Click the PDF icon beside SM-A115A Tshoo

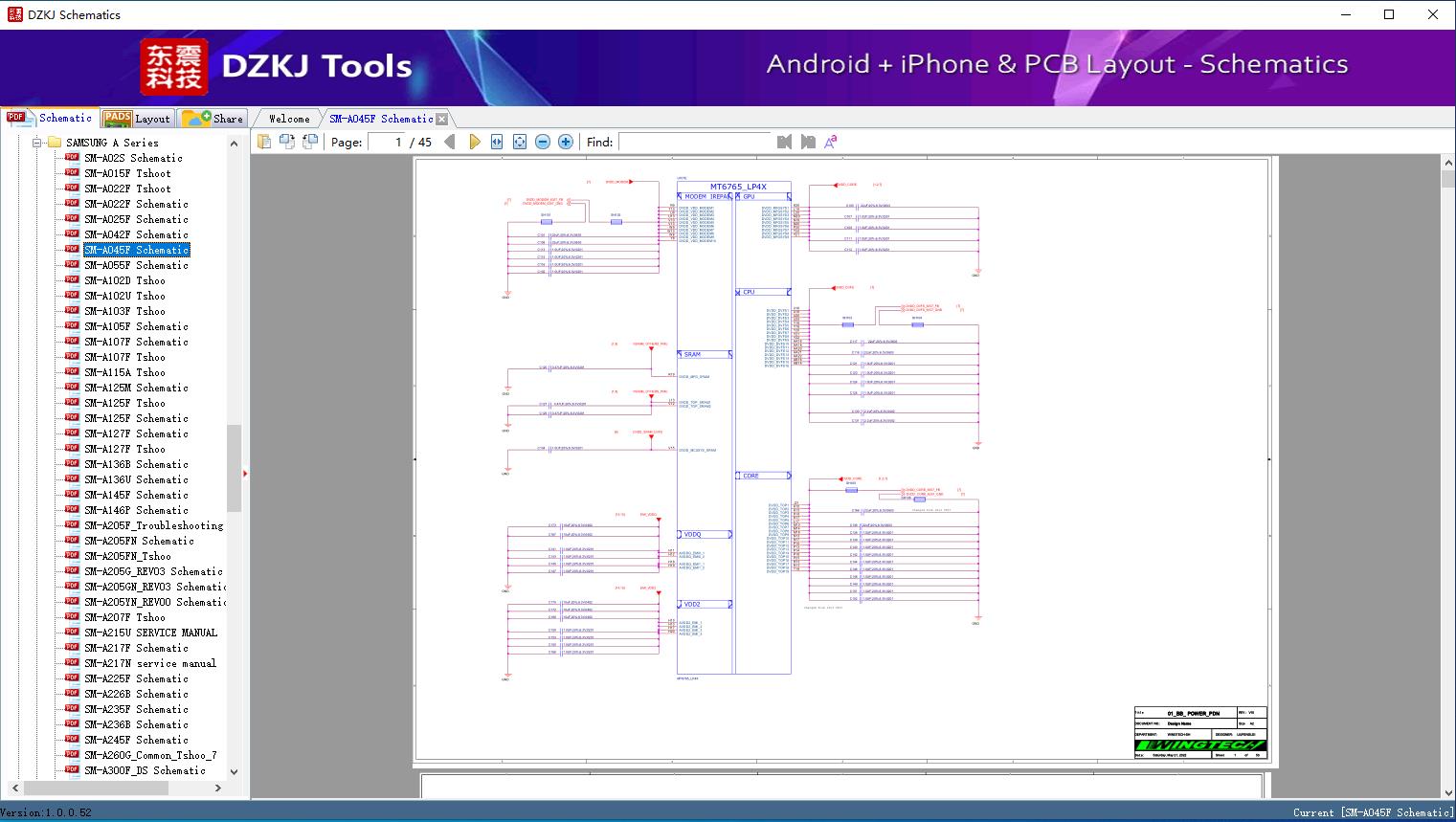pyautogui.click(x=72, y=372)
